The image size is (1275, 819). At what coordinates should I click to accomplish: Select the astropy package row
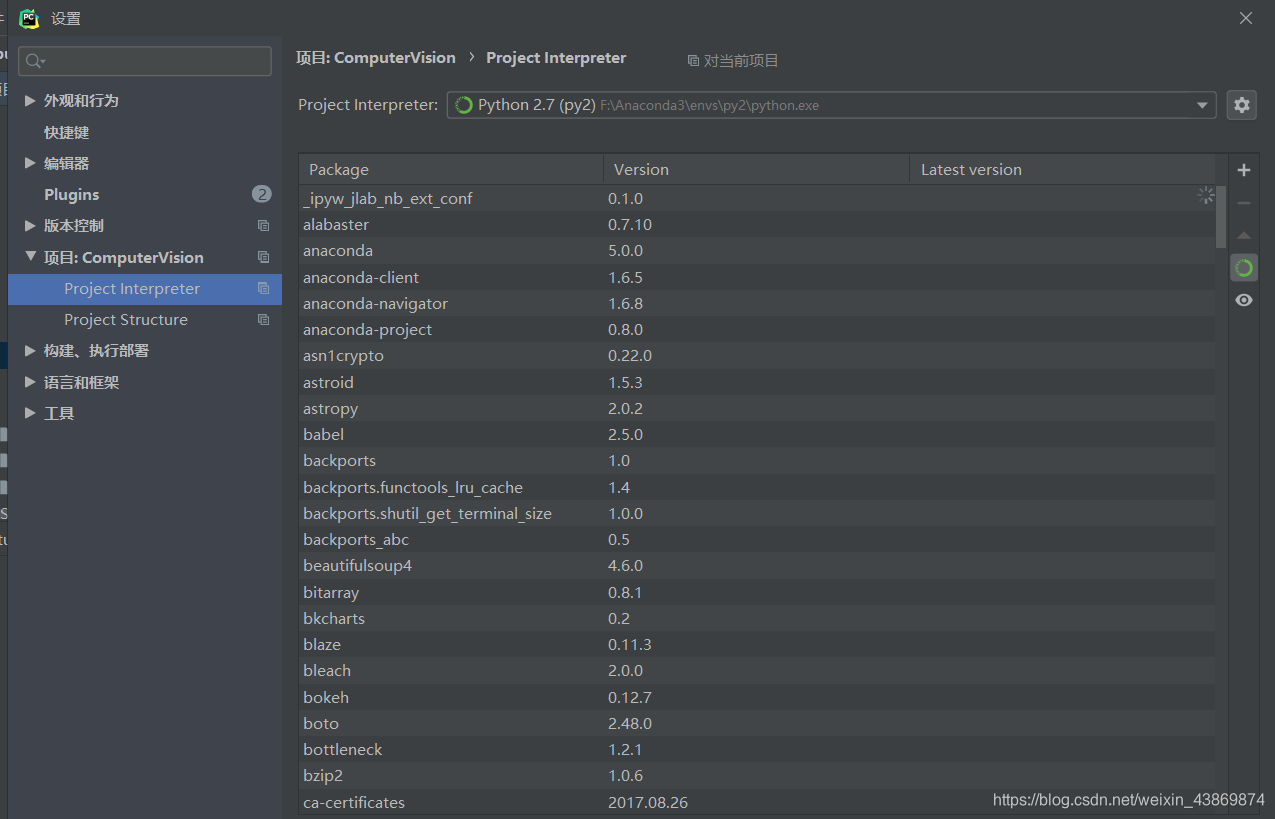pos(757,408)
